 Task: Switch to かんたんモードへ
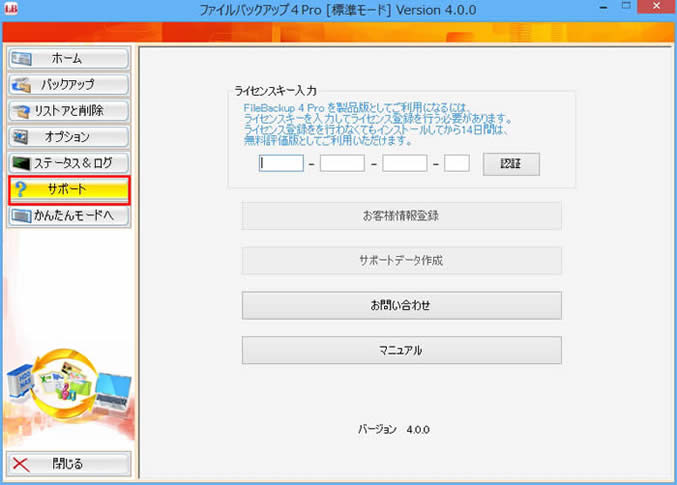68,216
